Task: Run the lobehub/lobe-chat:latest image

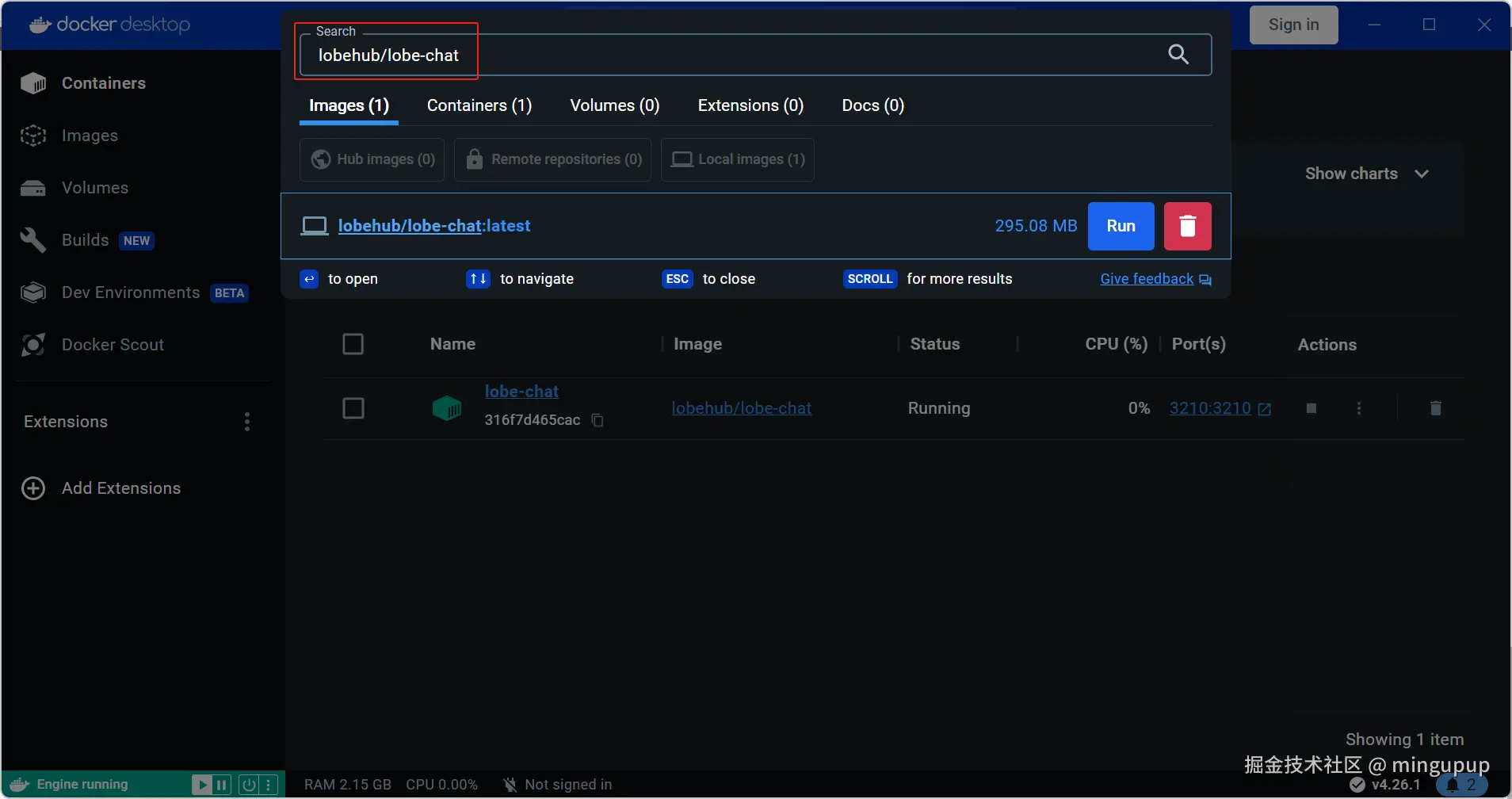Action: [x=1121, y=226]
